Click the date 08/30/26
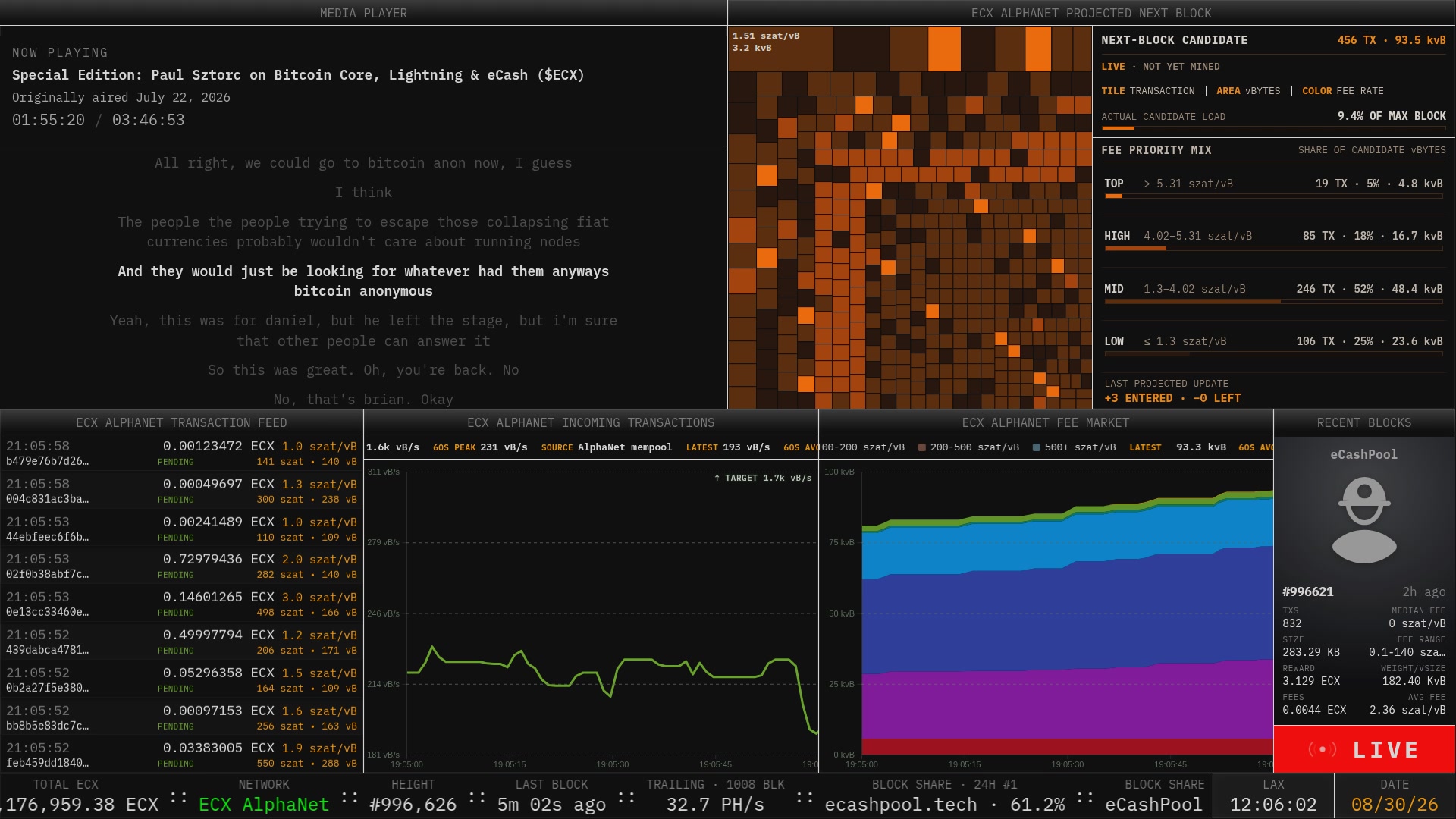Image resolution: width=1456 pixels, height=819 pixels. [1395, 805]
